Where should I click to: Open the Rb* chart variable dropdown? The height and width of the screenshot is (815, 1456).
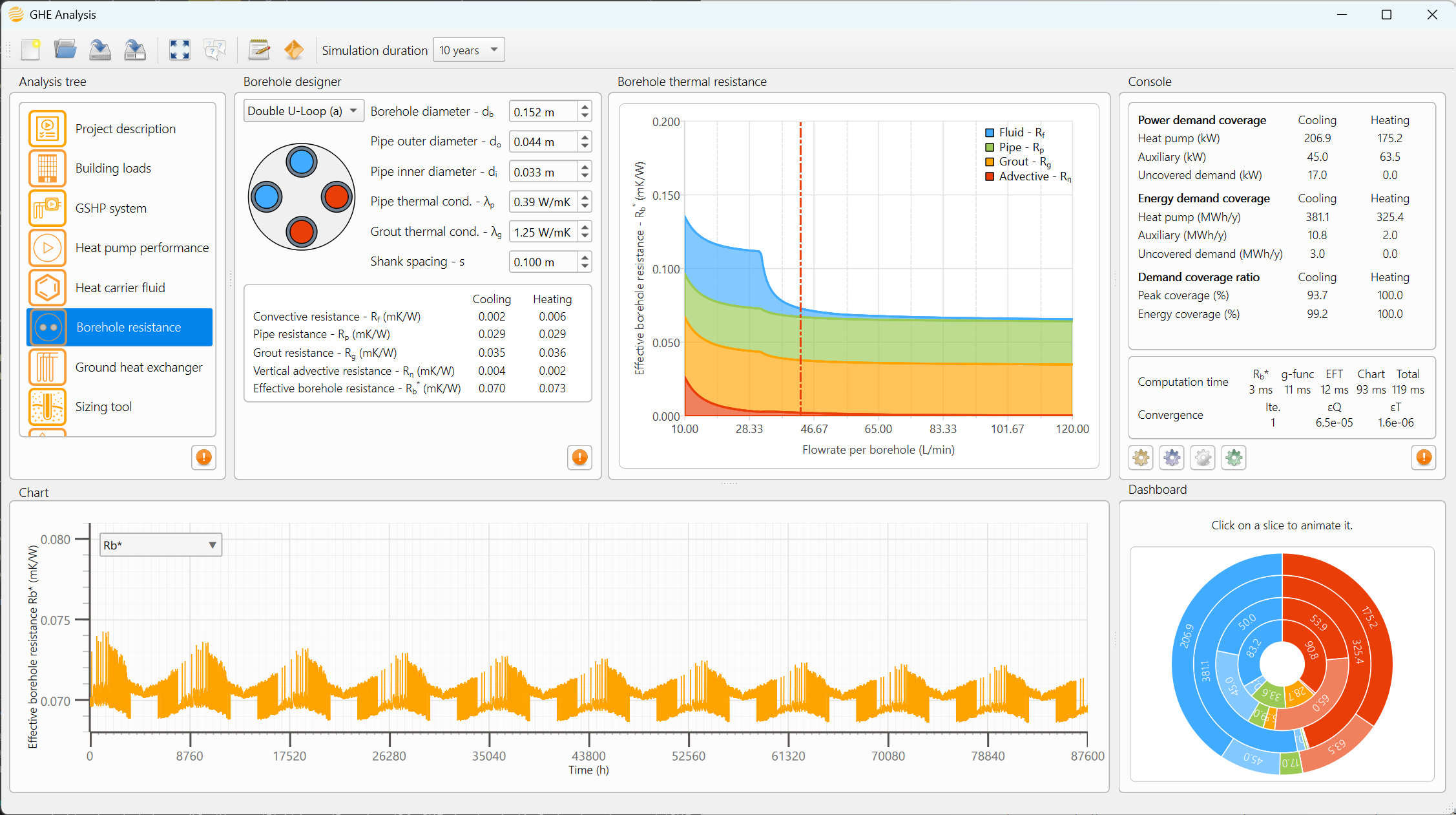161,545
